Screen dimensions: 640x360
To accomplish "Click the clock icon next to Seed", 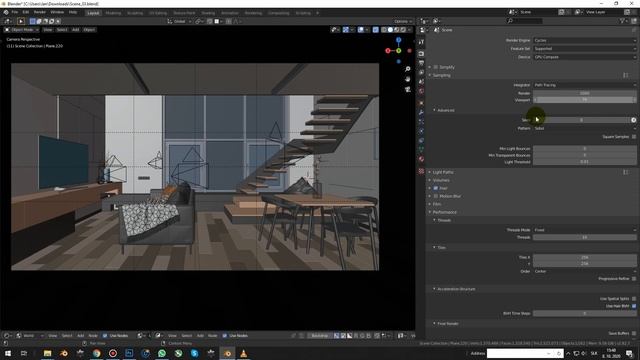I will coord(633,120).
